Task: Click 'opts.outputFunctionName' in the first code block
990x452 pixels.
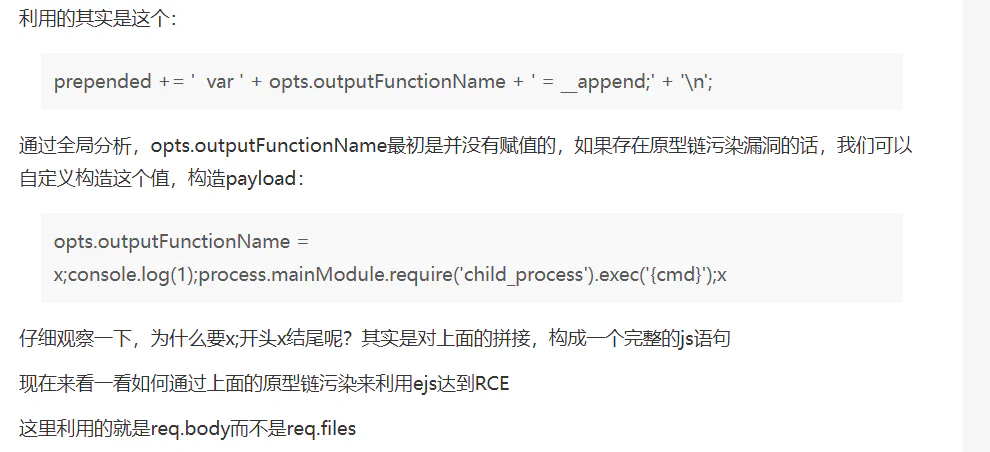Action: (x=388, y=82)
